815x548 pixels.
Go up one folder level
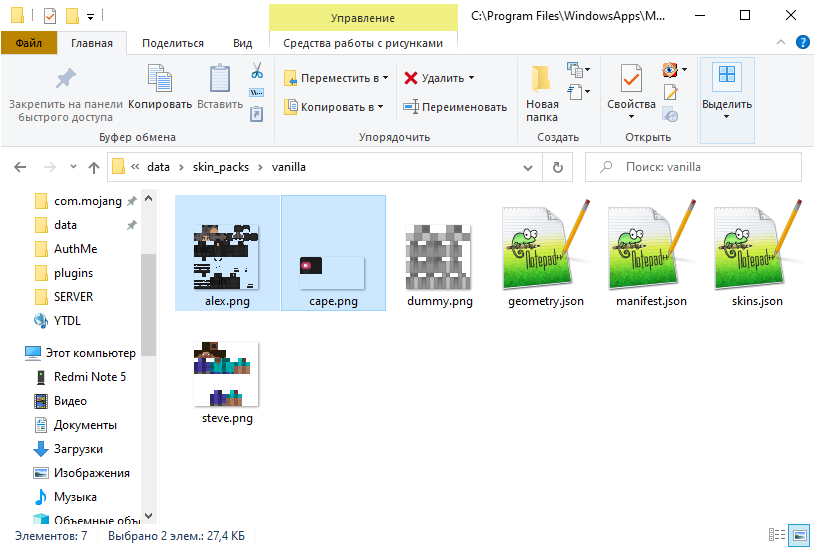[x=94, y=167]
